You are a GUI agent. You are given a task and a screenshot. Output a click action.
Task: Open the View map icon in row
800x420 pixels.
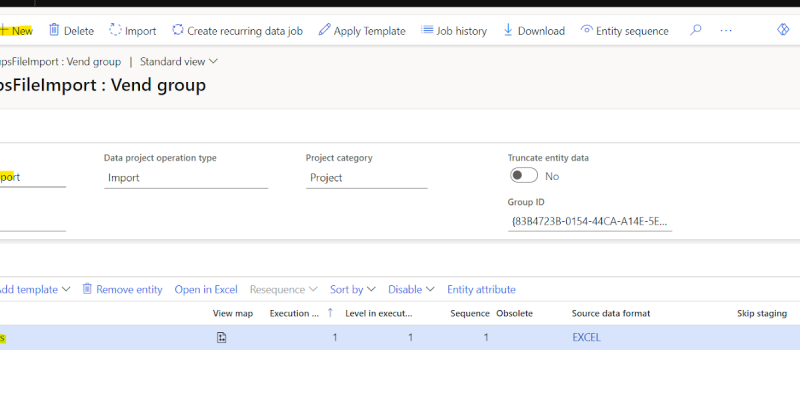[221, 338]
